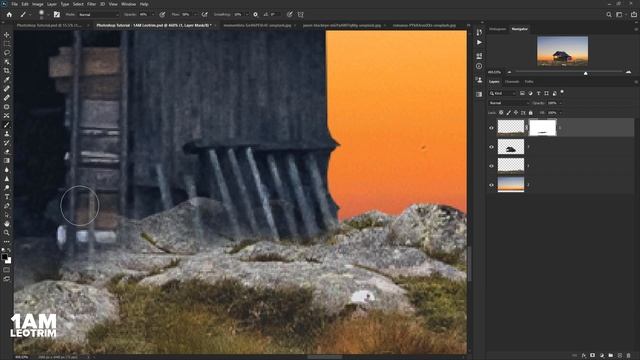The width and height of the screenshot is (640, 360).
Task: Select the Brush tool in toolbox
Action: click(7, 125)
